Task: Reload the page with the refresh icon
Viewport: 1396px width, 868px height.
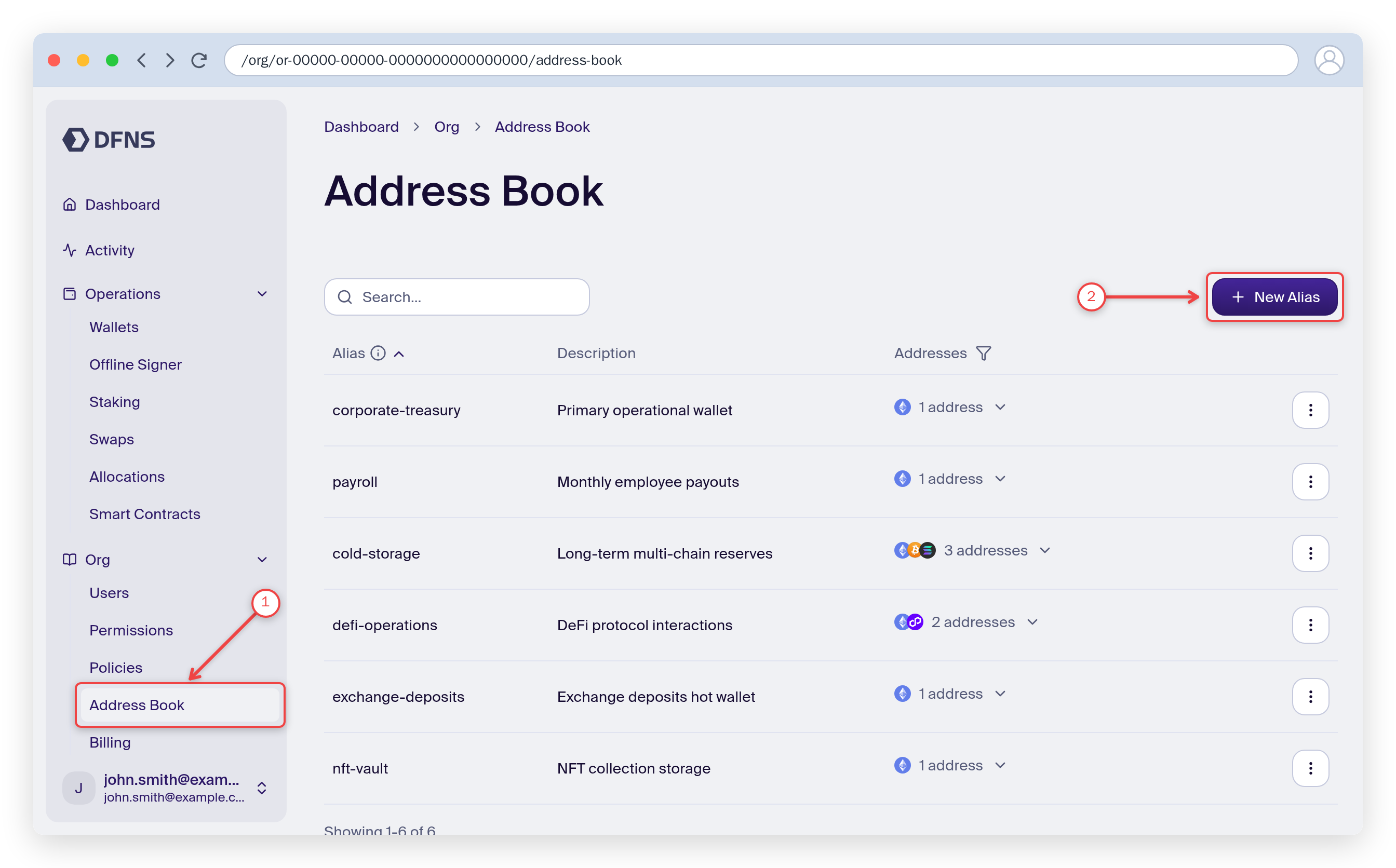Action: point(199,60)
